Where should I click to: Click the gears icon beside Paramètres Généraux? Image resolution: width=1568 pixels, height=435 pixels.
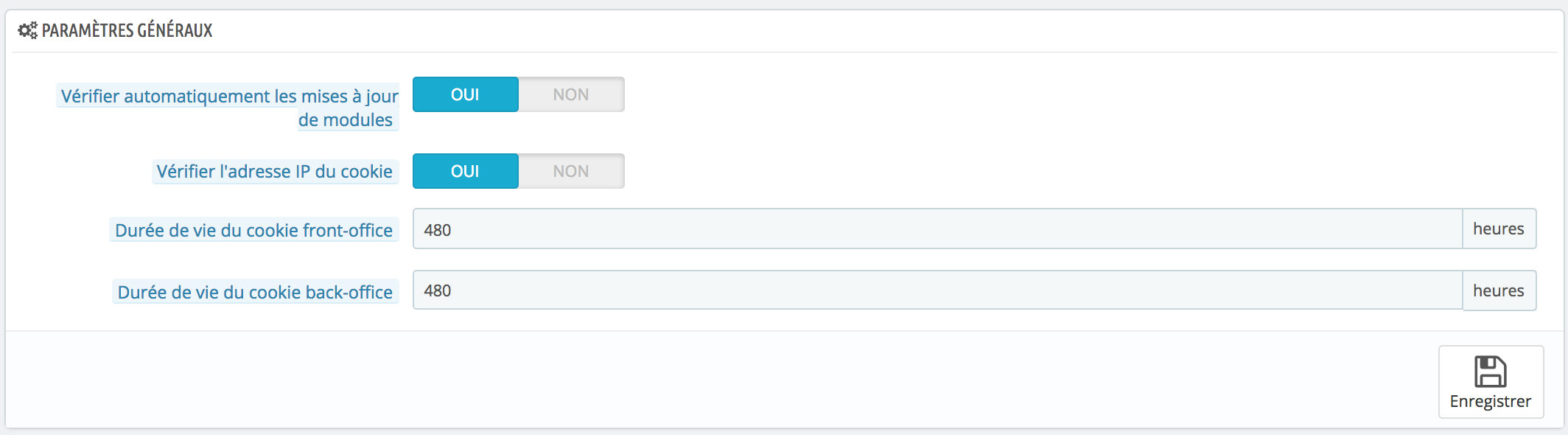(x=27, y=30)
